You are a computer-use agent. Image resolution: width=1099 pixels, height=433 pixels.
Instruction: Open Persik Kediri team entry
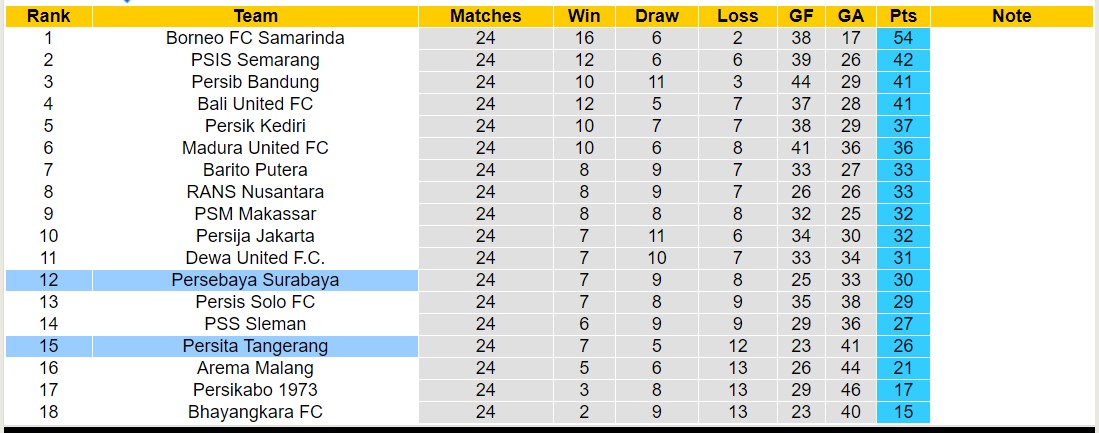(255, 126)
